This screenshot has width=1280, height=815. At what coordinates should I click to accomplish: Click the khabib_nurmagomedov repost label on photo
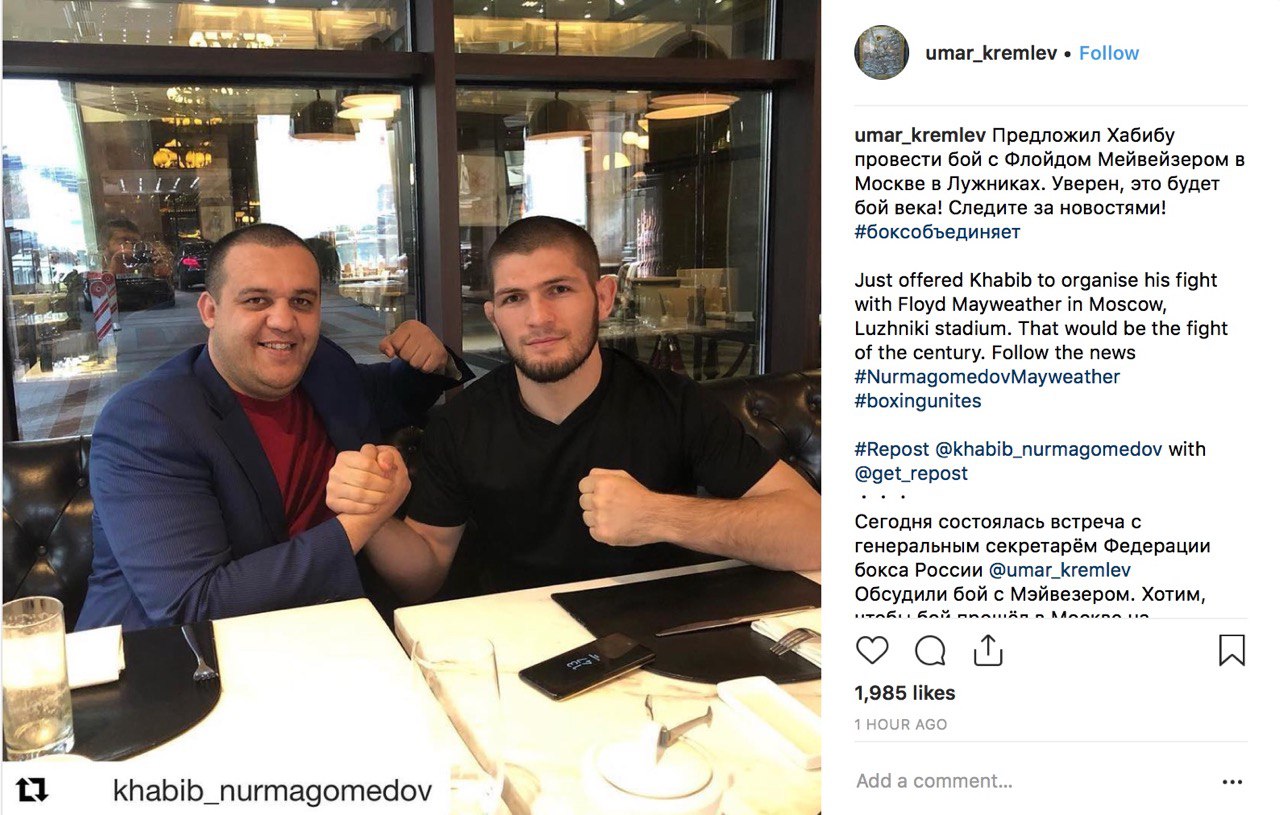pos(272,791)
